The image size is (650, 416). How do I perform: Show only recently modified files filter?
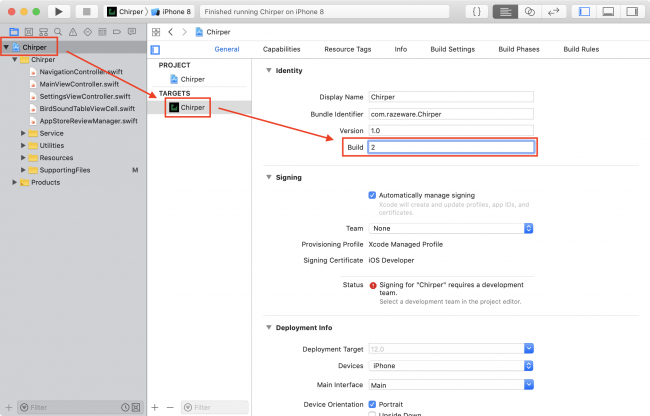[x=125, y=407]
